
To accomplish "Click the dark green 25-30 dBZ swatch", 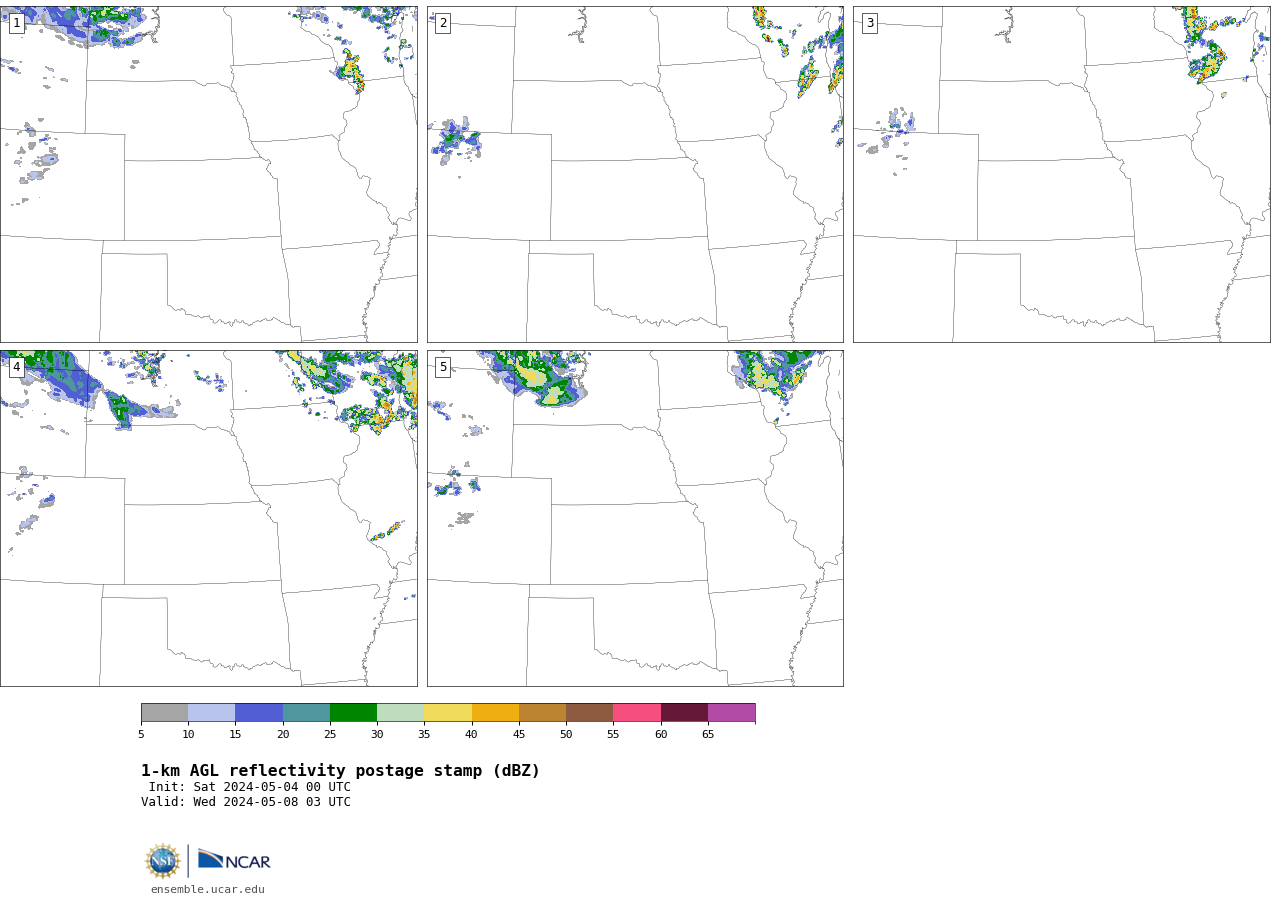I will (353, 712).
